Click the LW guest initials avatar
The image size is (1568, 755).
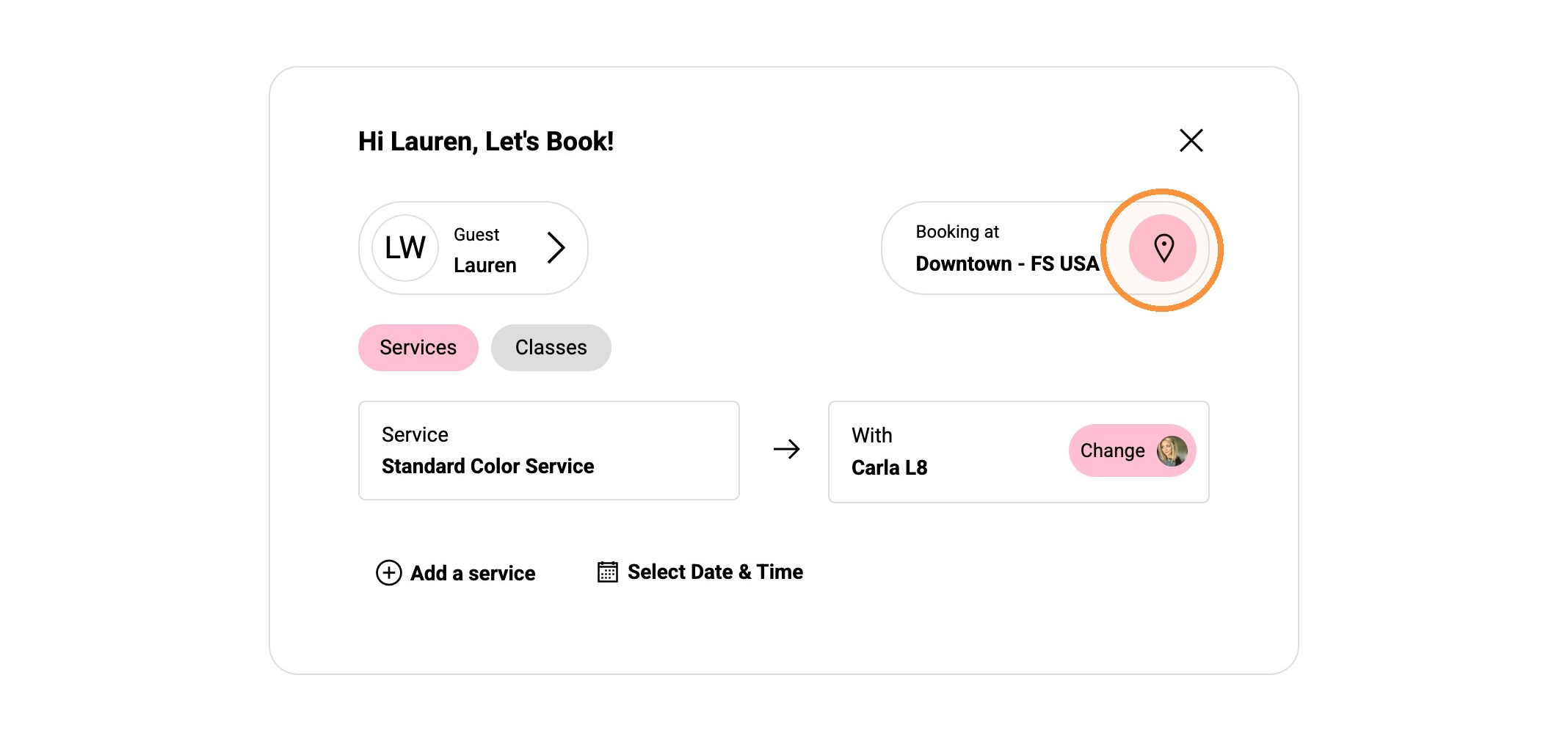click(405, 248)
